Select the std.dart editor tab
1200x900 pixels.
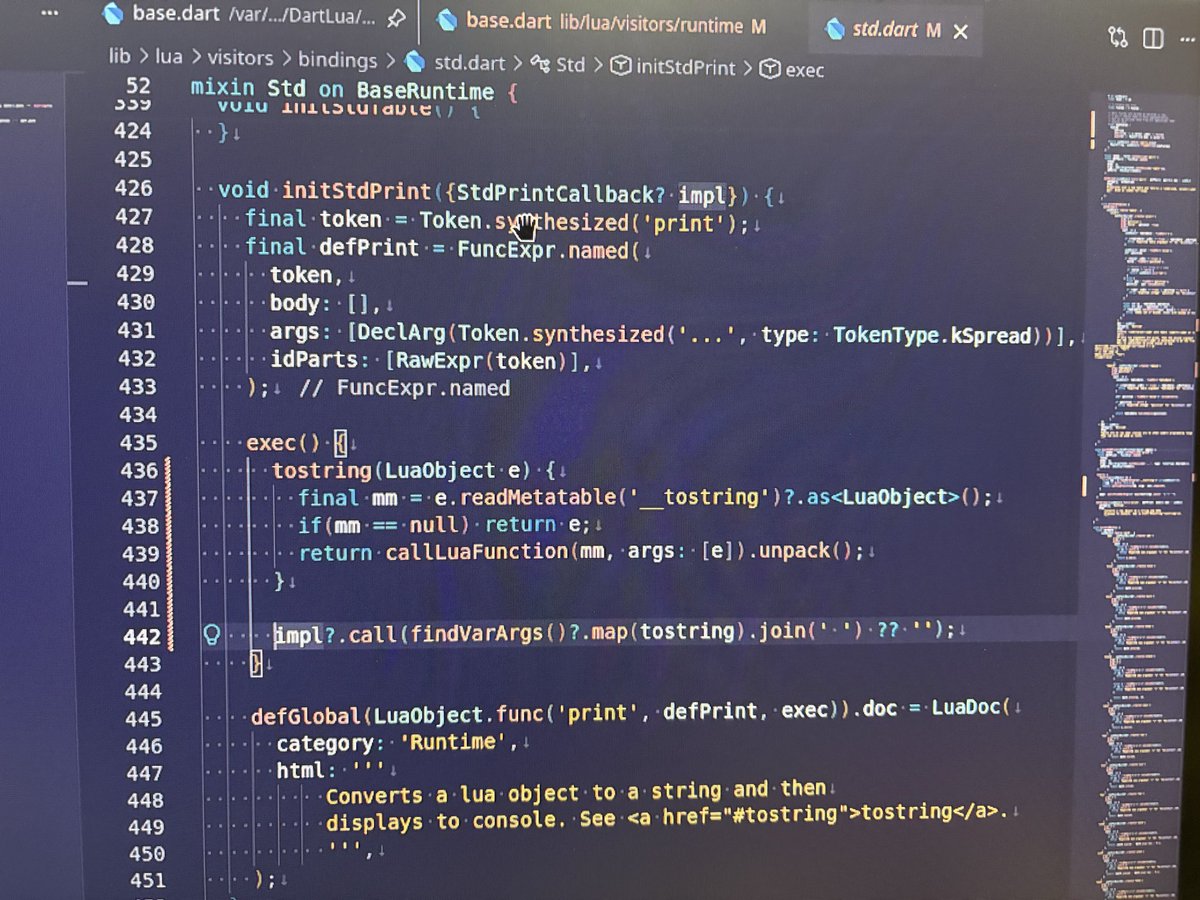pos(895,31)
